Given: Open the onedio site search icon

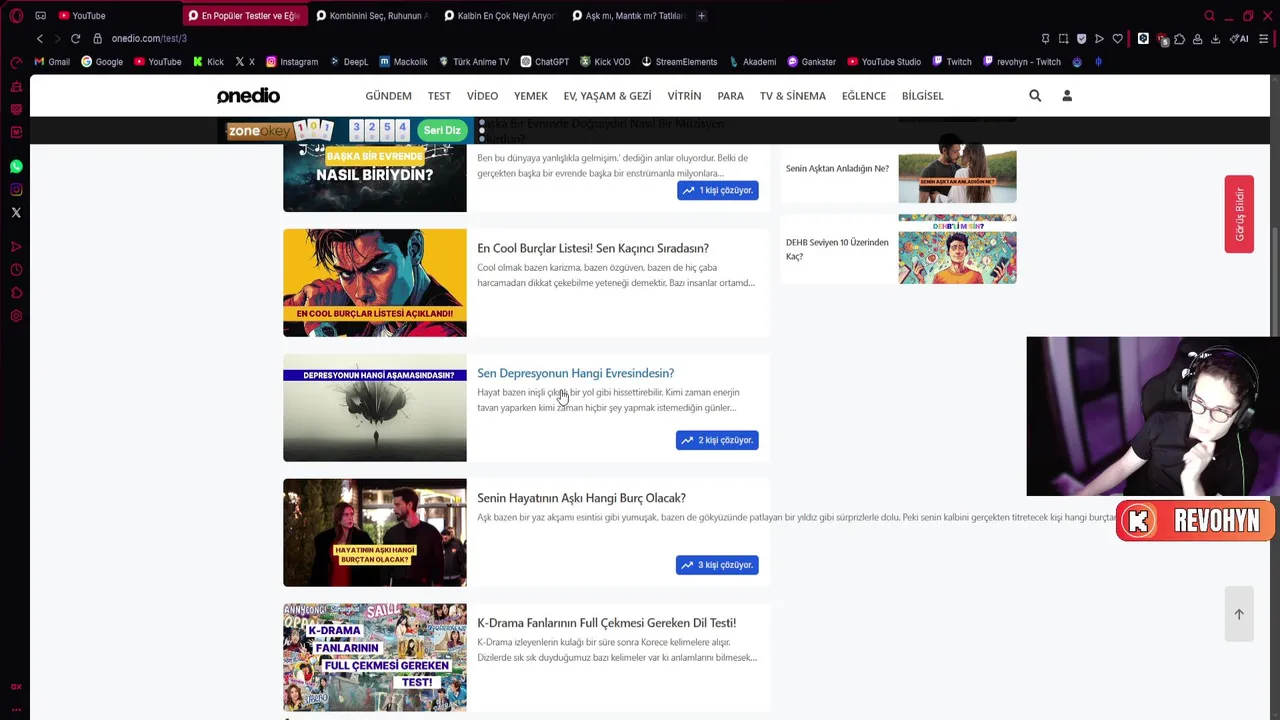Looking at the screenshot, I should (1035, 96).
